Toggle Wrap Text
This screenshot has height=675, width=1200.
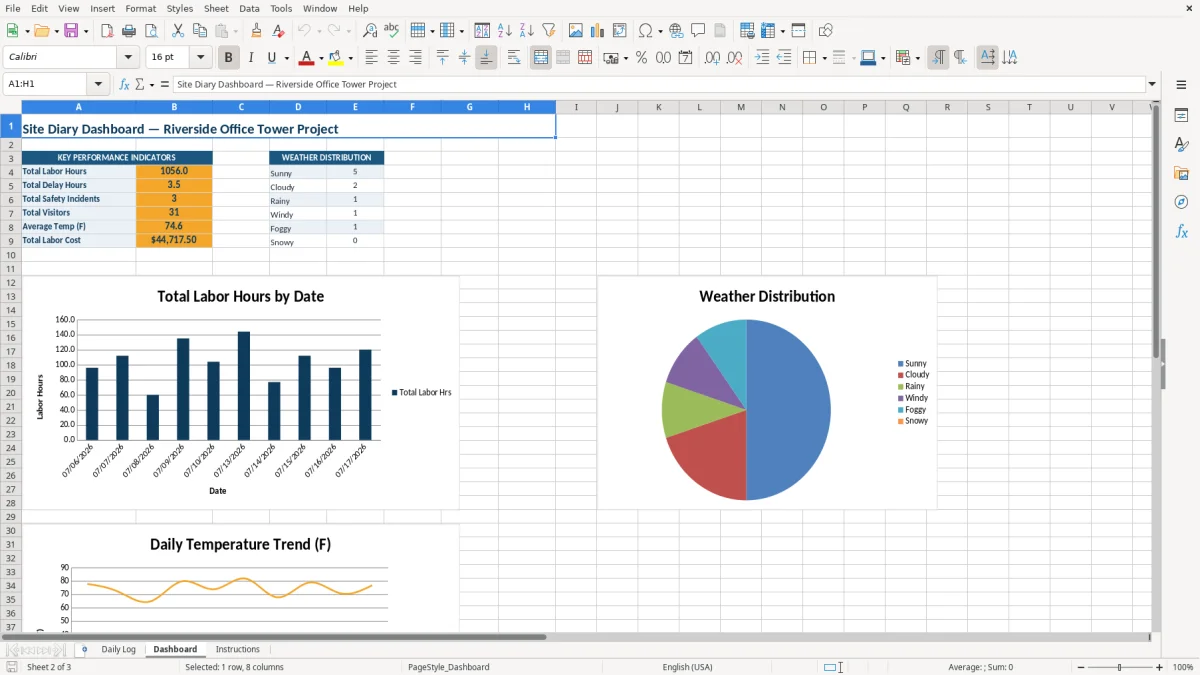(x=514, y=58)
